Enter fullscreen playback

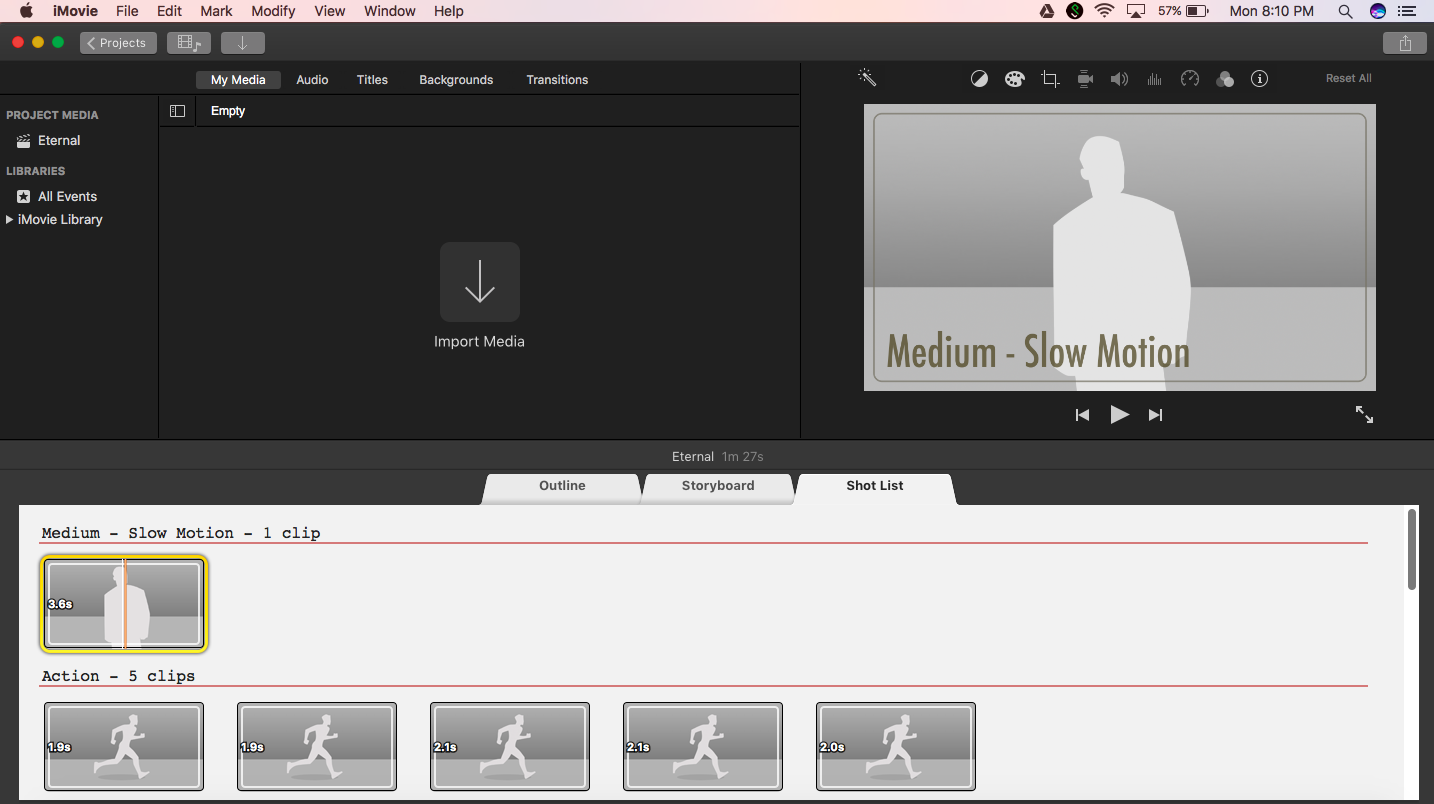point(1364,414)
